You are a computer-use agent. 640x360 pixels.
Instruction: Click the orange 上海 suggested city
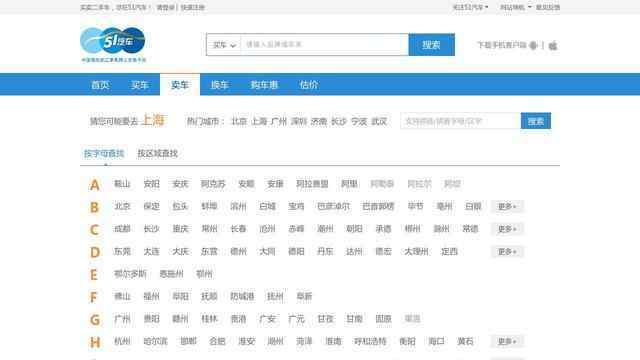coord(153,120)
